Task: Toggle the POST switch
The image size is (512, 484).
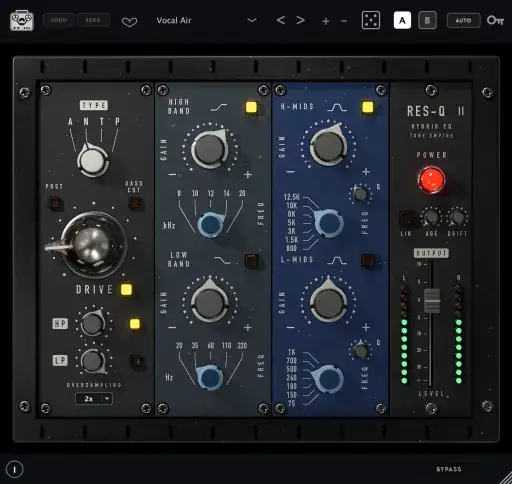Action: [55, 202]
